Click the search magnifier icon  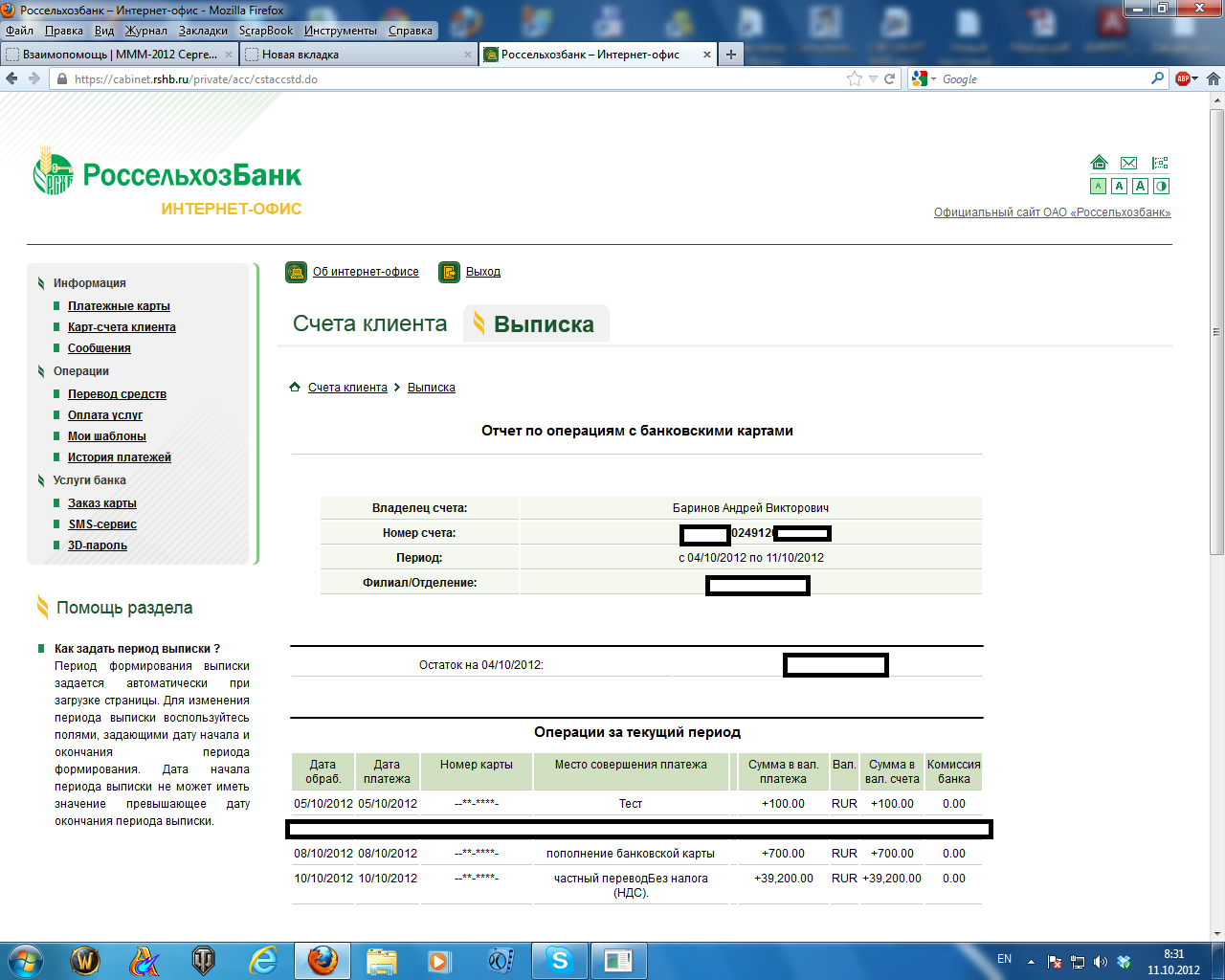tap(1157, 78)
